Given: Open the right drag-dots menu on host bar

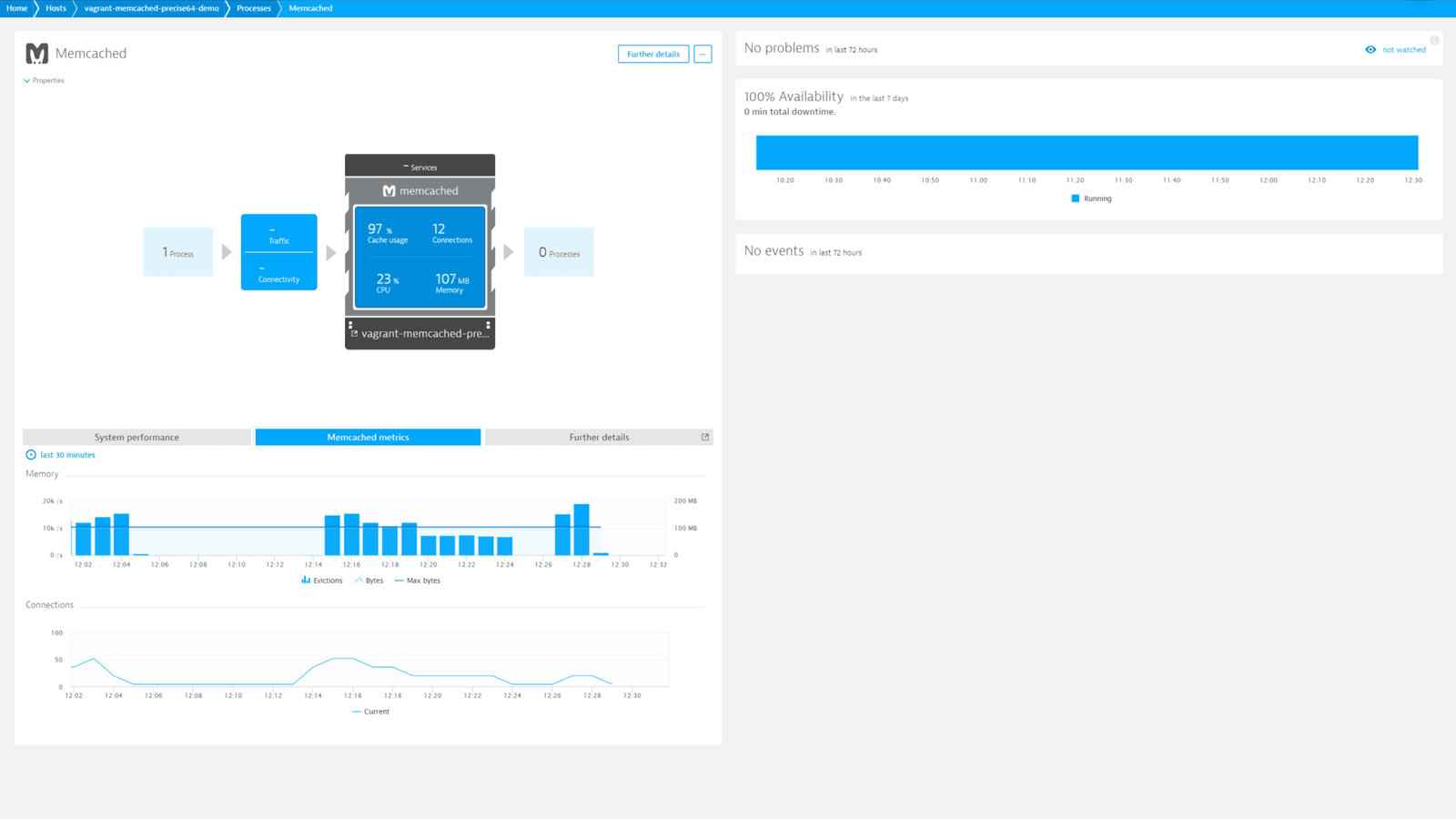Looking at the screenshot, I should click(489, 324).
